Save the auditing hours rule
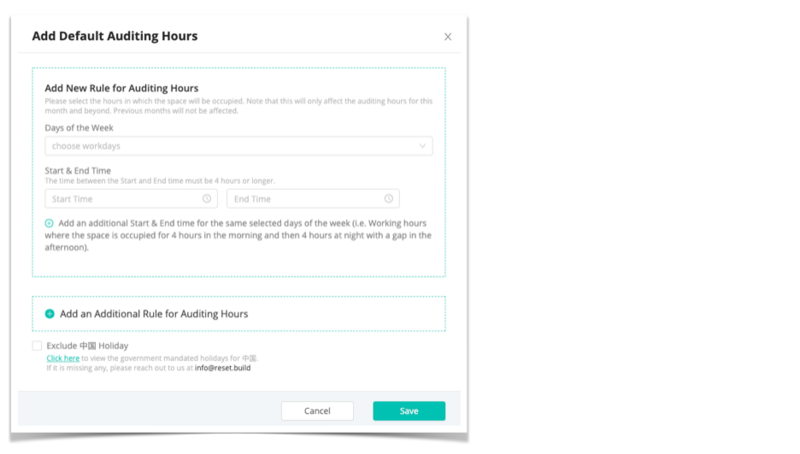800x454 pixels. coord(409,411)
